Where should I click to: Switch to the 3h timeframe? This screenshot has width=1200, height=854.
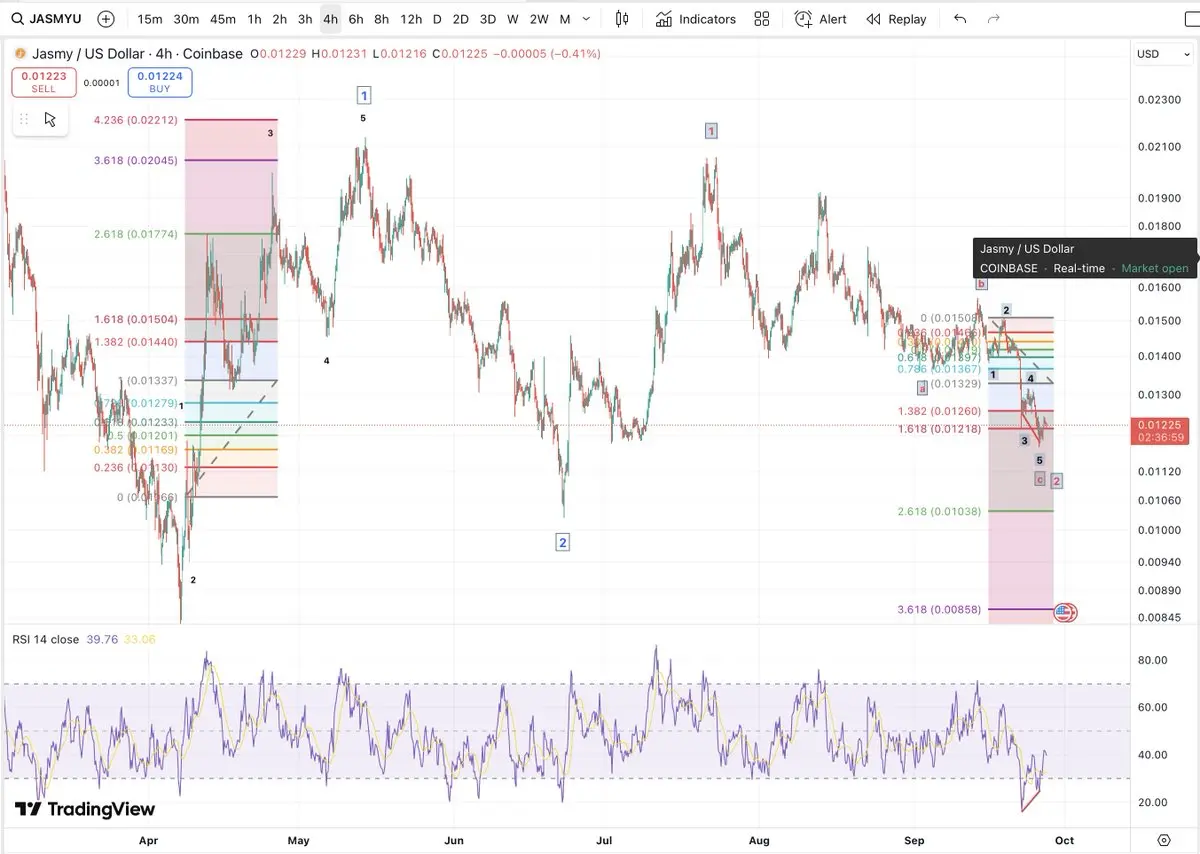coord(305,19)
